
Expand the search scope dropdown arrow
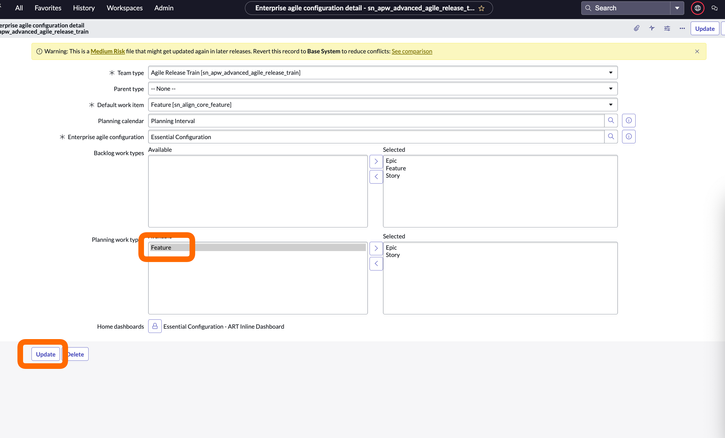[677, 8]
